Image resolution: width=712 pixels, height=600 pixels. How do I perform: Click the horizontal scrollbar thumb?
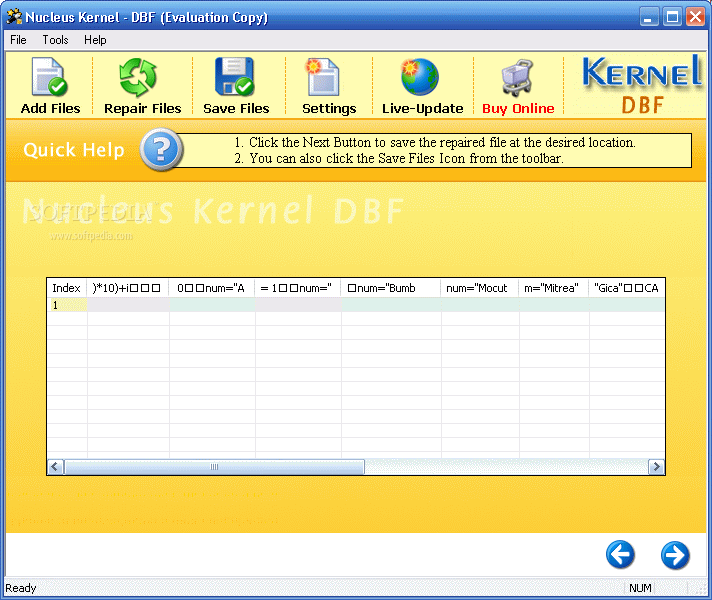click(214, 466)
